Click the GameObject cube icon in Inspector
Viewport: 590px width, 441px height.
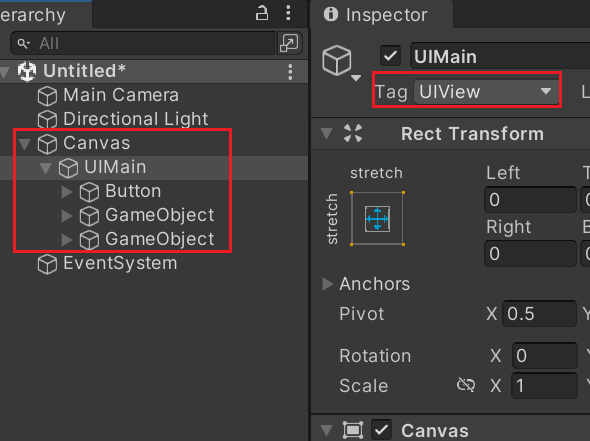(337, 60)
